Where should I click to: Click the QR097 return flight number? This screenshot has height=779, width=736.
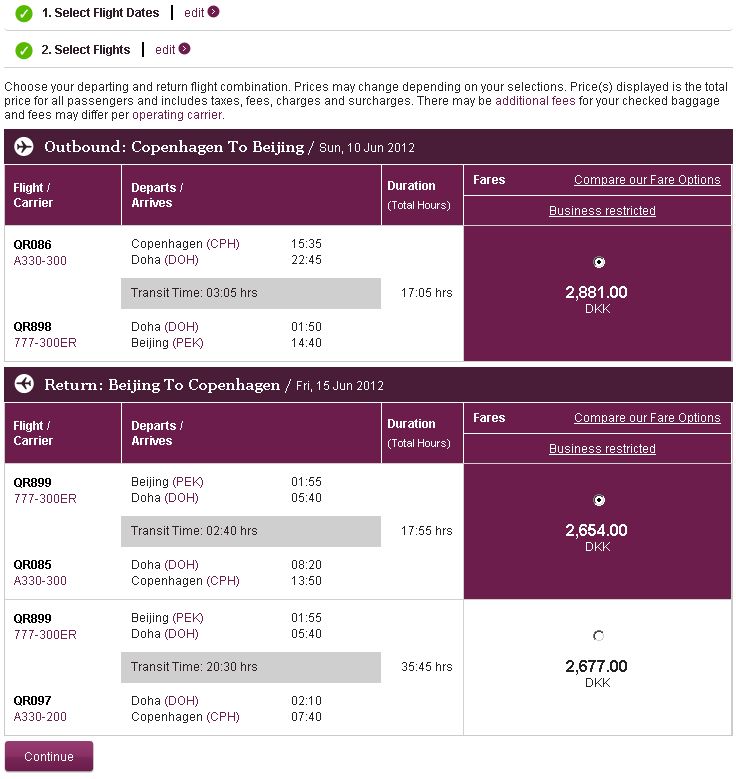tap(32, 701)
